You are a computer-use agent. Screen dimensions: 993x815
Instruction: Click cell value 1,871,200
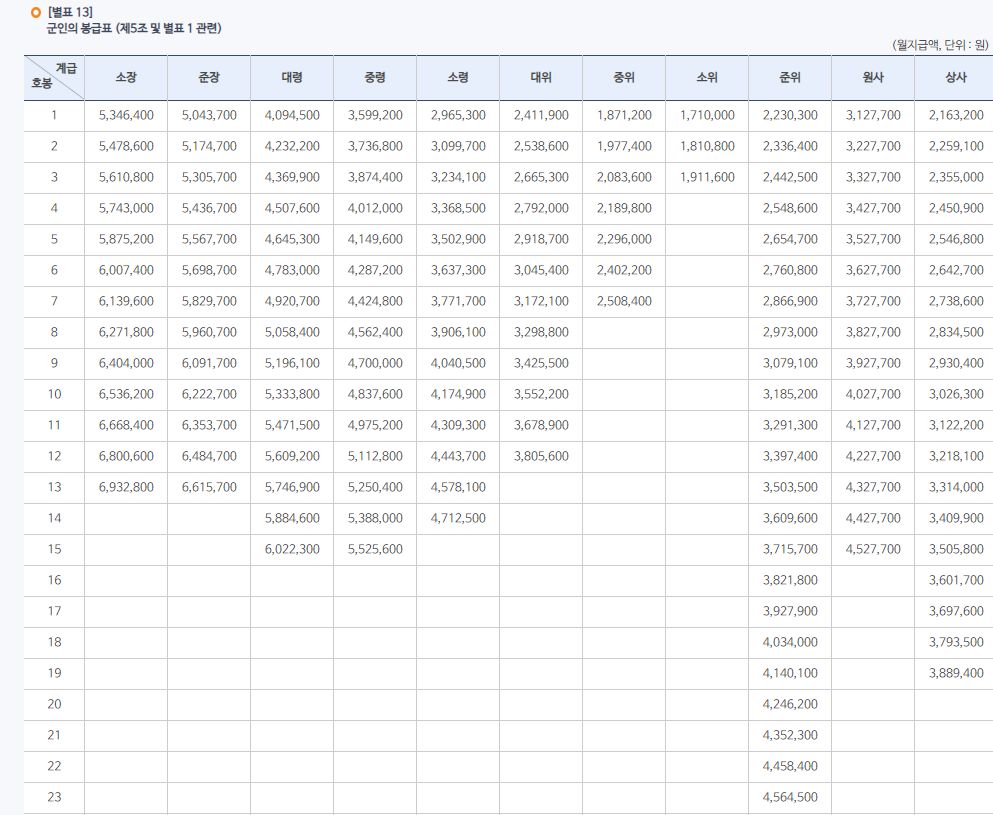(624, 115)
